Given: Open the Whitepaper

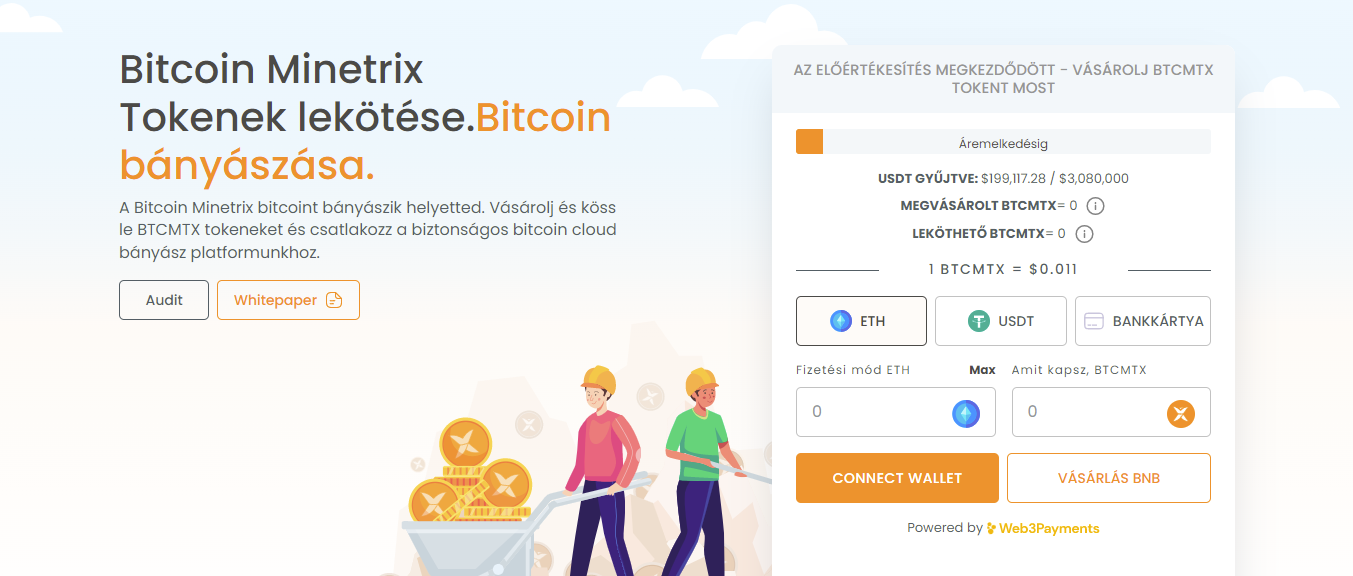Looking at the screenshot, I should [288, 300].
